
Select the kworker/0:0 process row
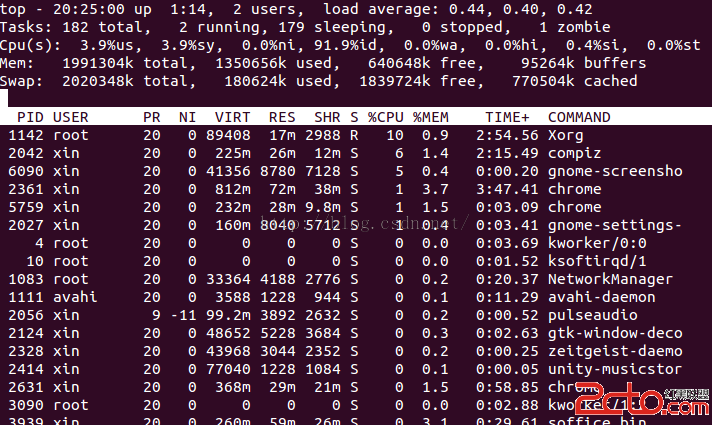click(x=356, y=243)
